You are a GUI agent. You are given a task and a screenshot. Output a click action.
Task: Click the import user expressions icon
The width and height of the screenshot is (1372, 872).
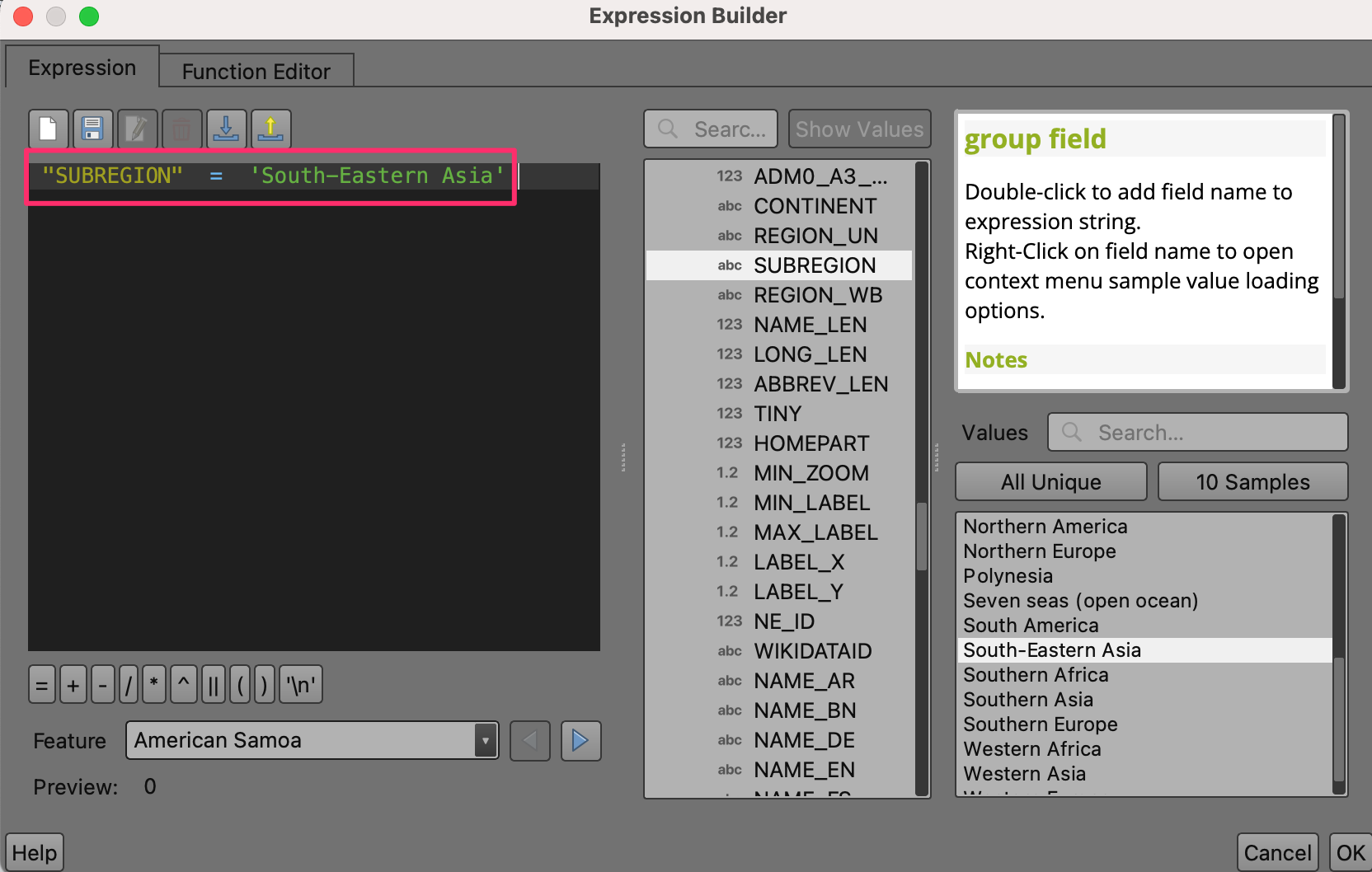click(x=226, y=129)
